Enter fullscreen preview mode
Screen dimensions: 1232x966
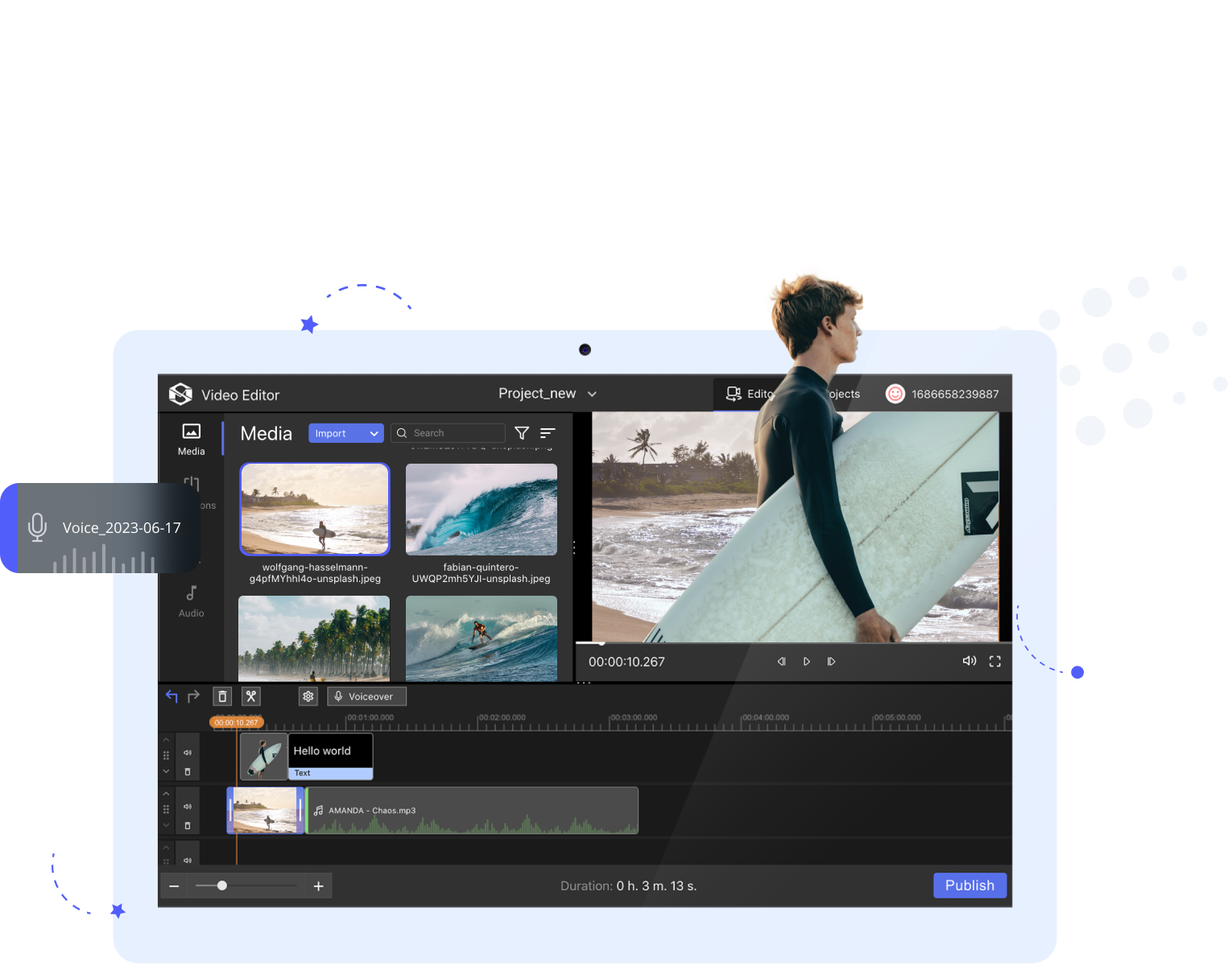tap(995, 662)
